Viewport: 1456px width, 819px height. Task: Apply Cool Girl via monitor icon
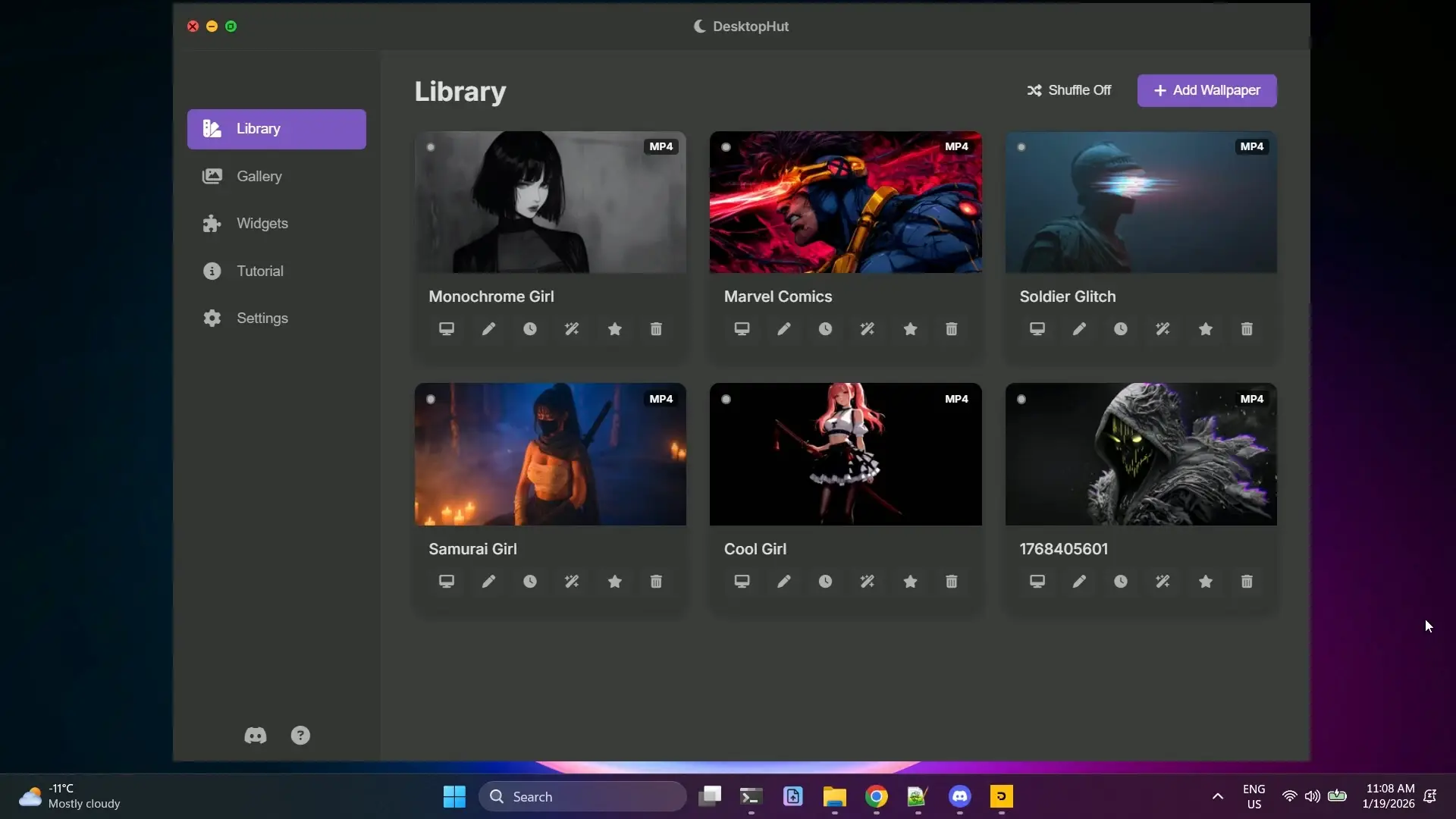pos(742,582)
